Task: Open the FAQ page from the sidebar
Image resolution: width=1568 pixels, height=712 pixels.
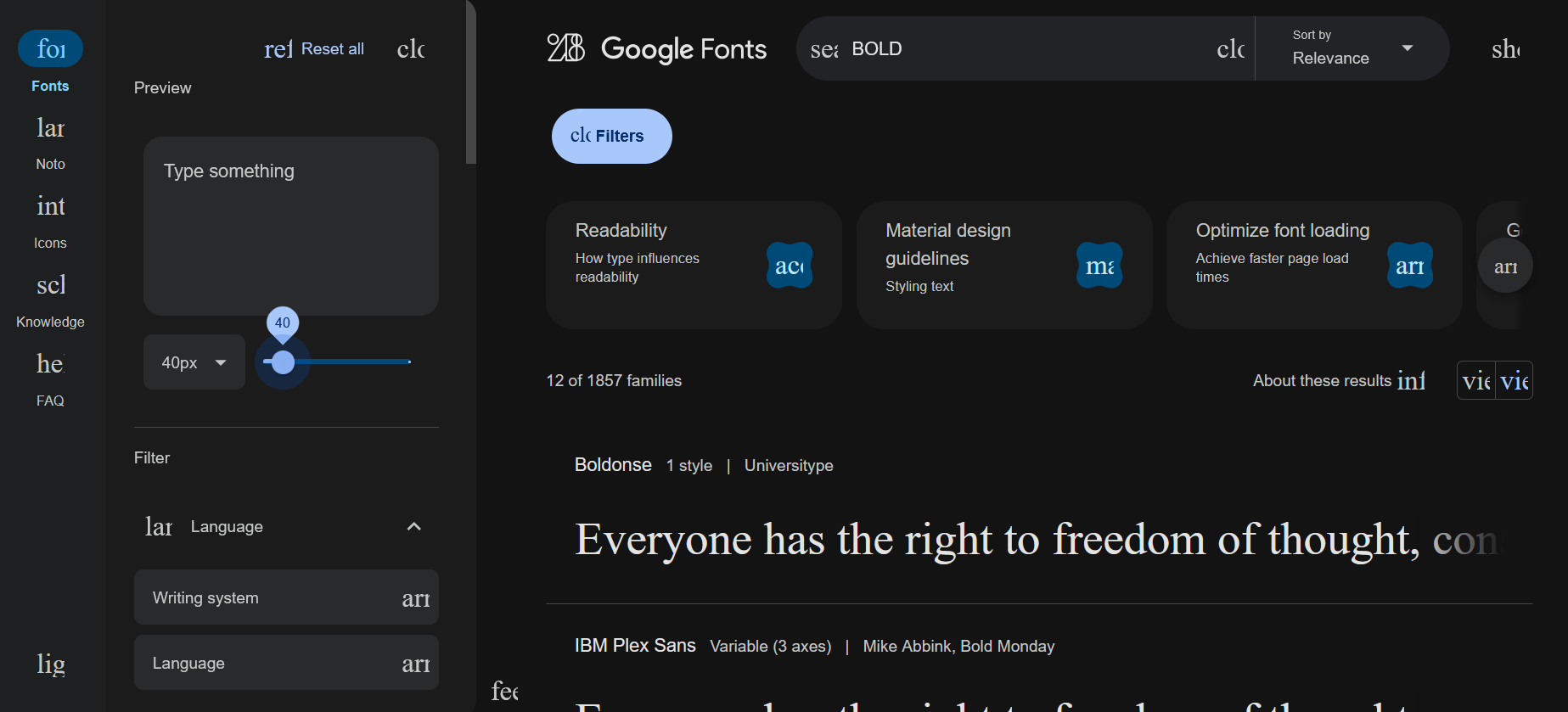Action: pyautogui.click(x=50, y=378)
